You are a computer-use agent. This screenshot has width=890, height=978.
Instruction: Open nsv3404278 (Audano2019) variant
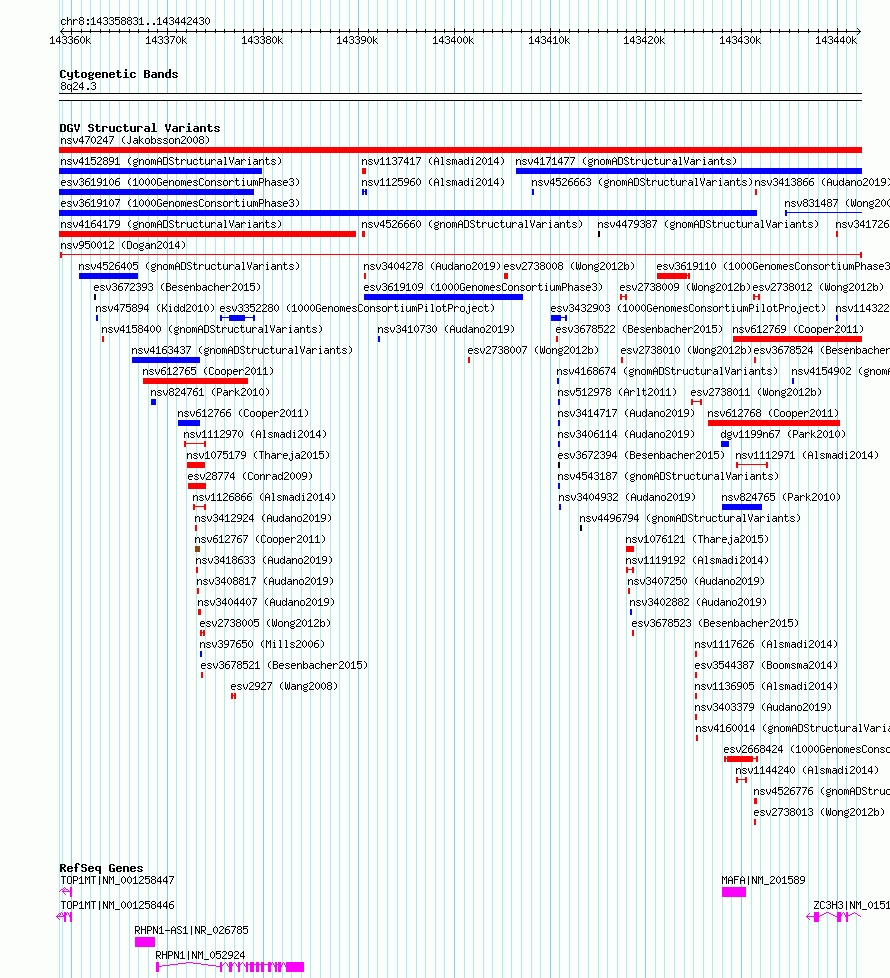432,266
